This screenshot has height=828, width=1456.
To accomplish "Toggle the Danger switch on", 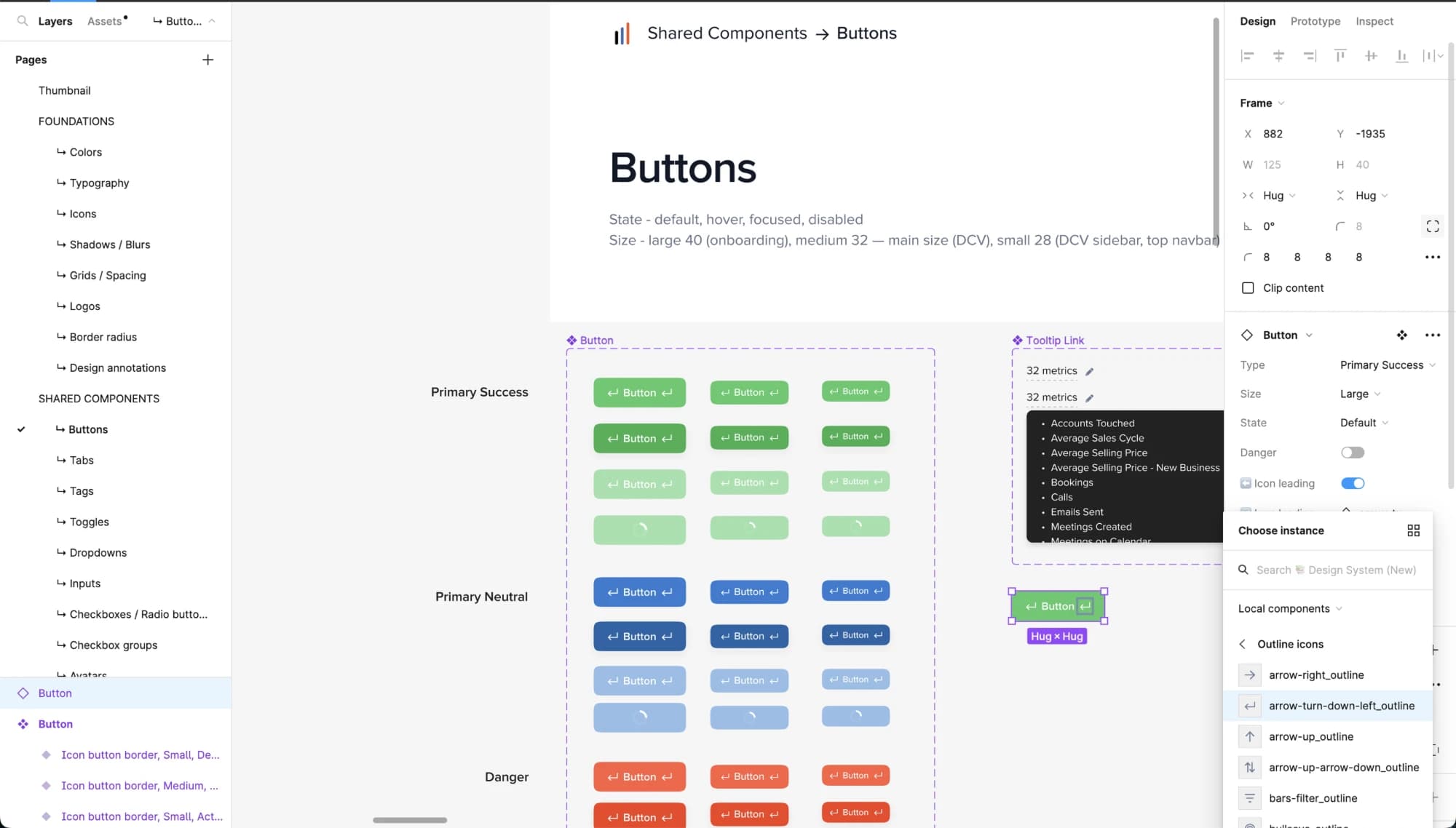I will 1353,453.
